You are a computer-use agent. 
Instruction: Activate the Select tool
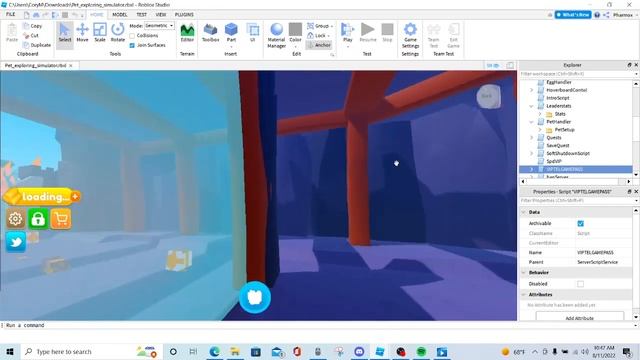click(64, 33)
